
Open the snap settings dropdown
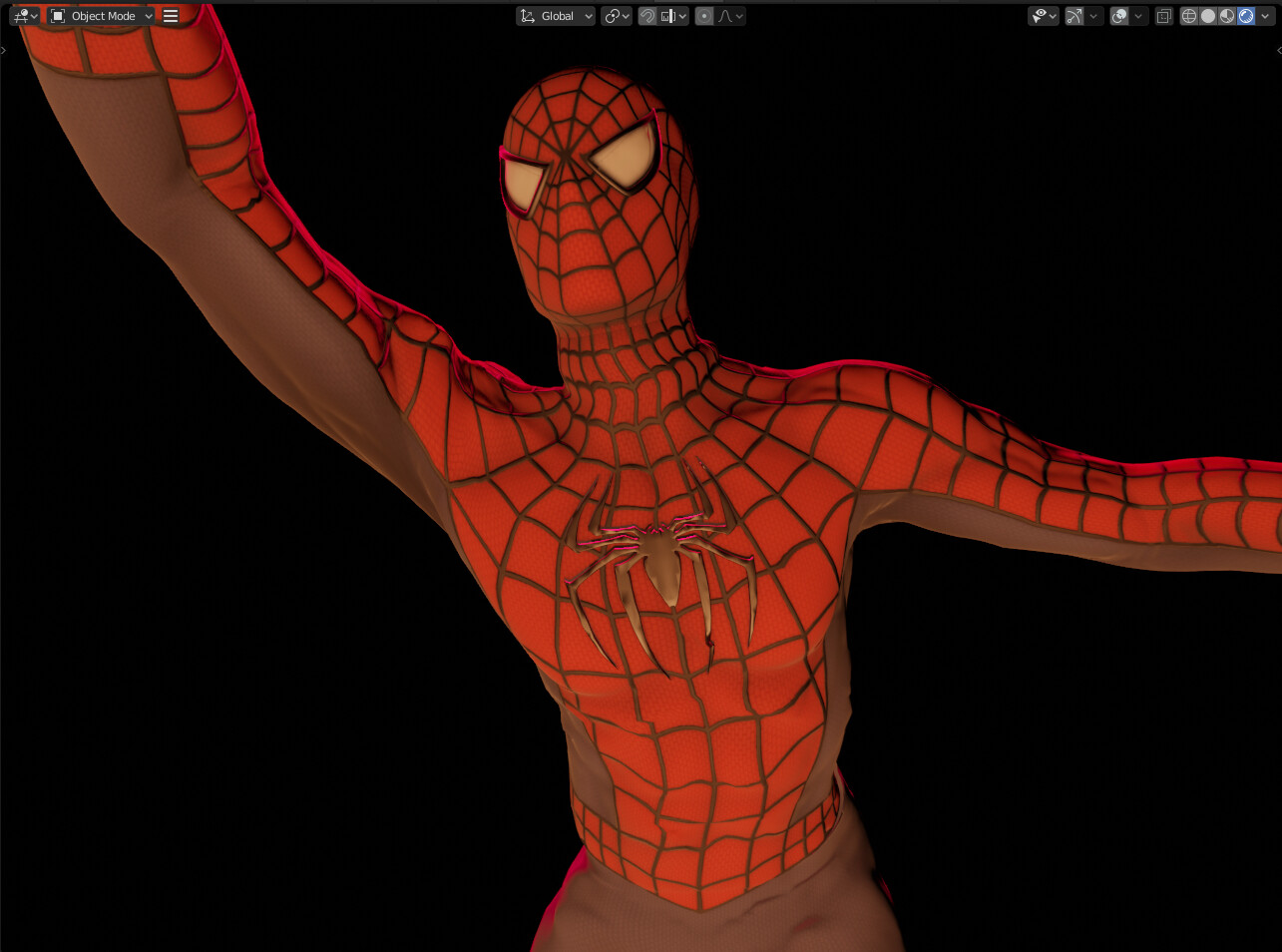point(674,16)
